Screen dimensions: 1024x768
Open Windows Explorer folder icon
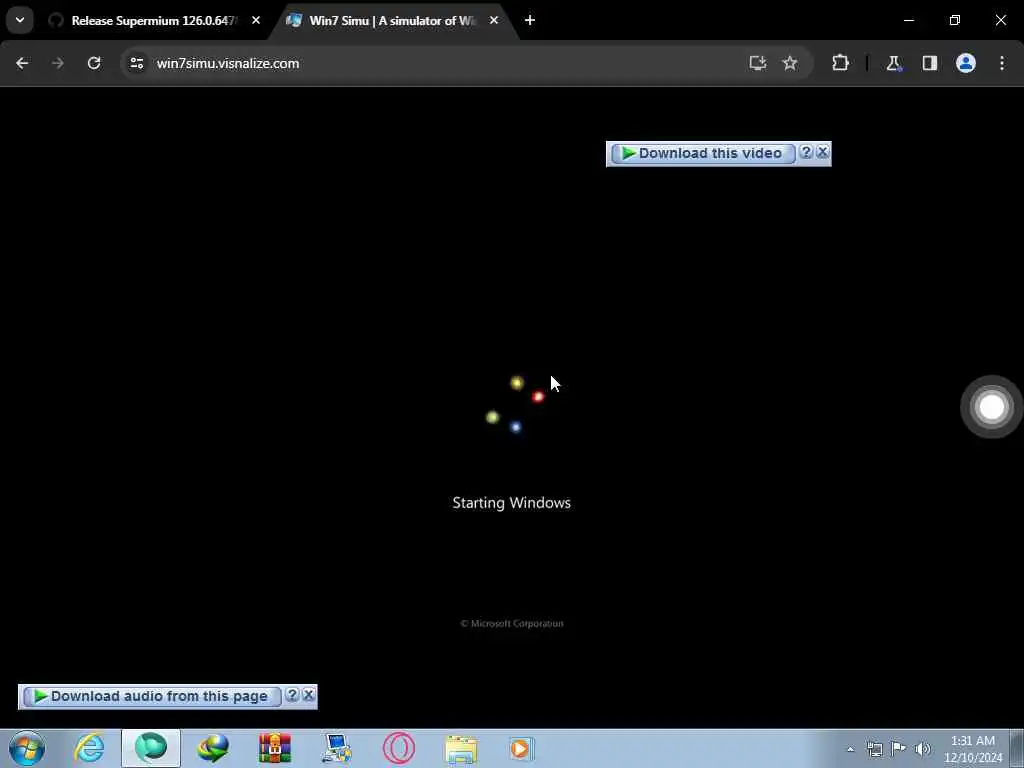click(x=461, y=748)
